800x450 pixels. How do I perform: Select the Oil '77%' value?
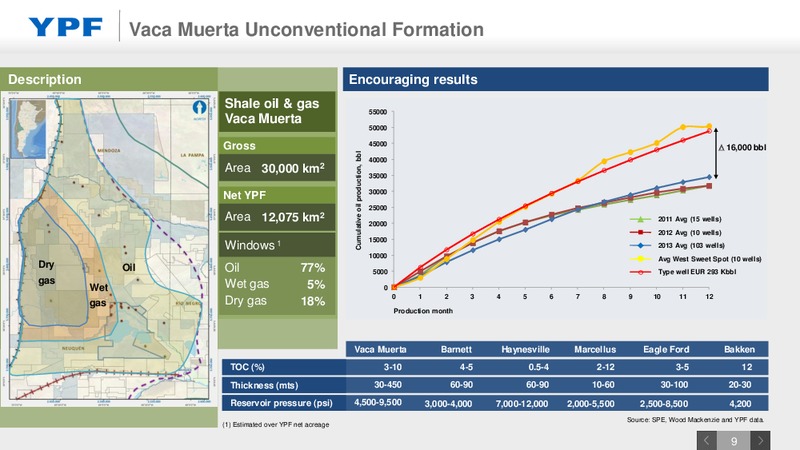pos(312,268)
